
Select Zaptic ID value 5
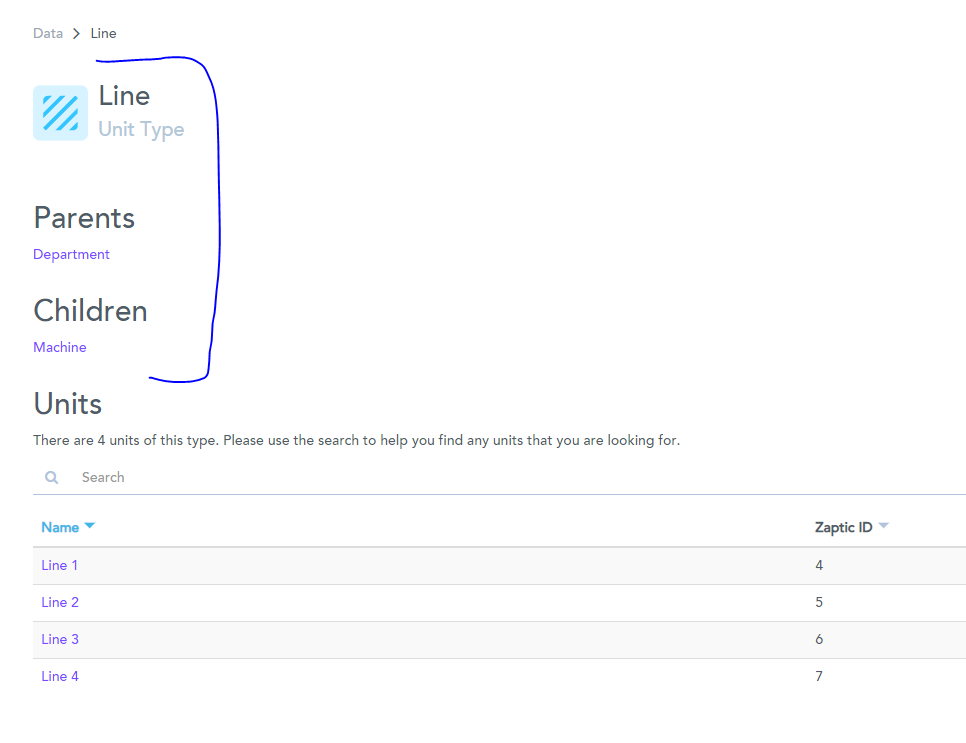tap(819, 603)
